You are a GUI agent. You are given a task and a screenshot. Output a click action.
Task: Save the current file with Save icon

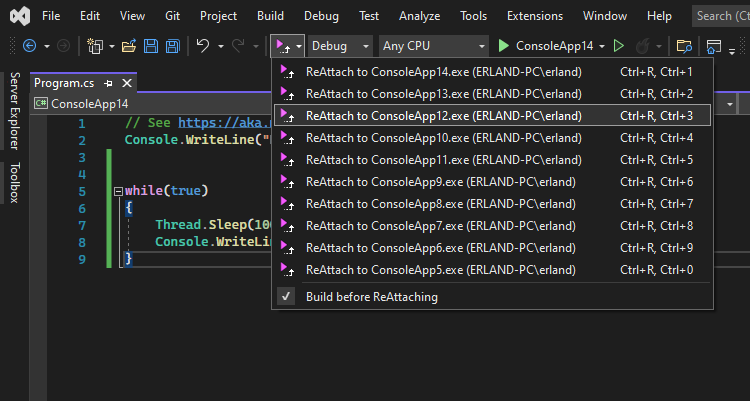tap(151, 46)
